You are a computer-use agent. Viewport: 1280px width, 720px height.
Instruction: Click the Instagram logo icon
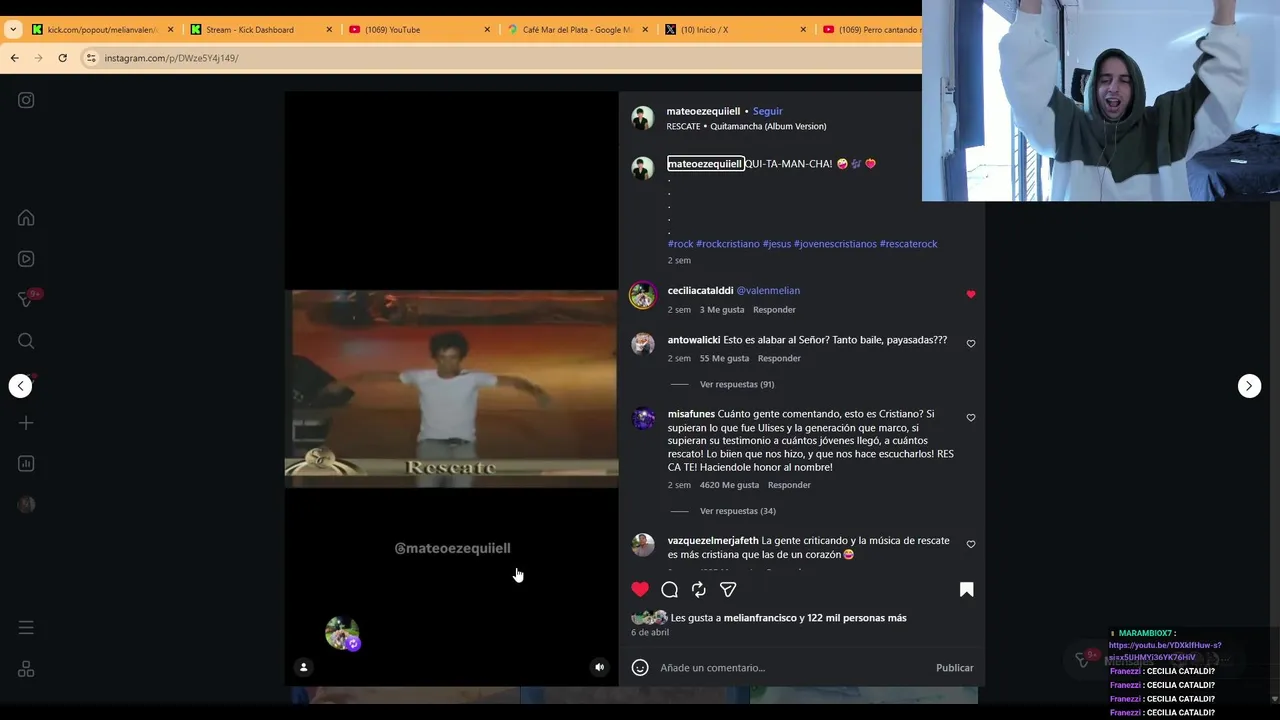26,100
